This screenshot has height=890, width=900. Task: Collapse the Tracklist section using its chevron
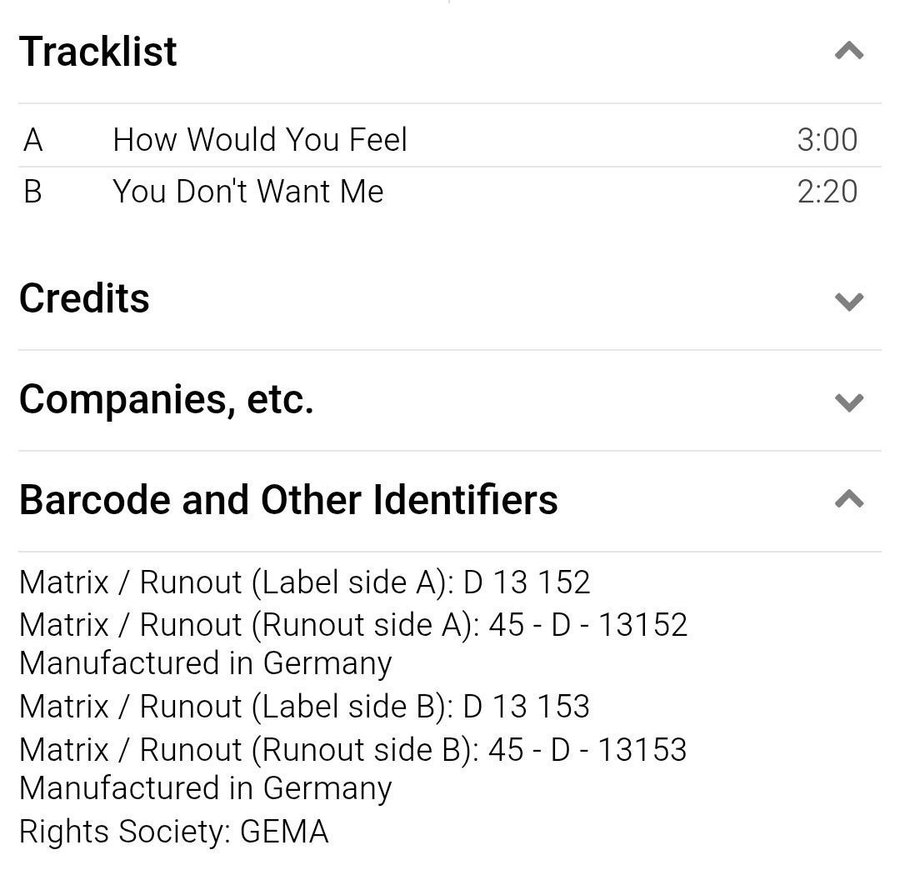pos(848,50)
